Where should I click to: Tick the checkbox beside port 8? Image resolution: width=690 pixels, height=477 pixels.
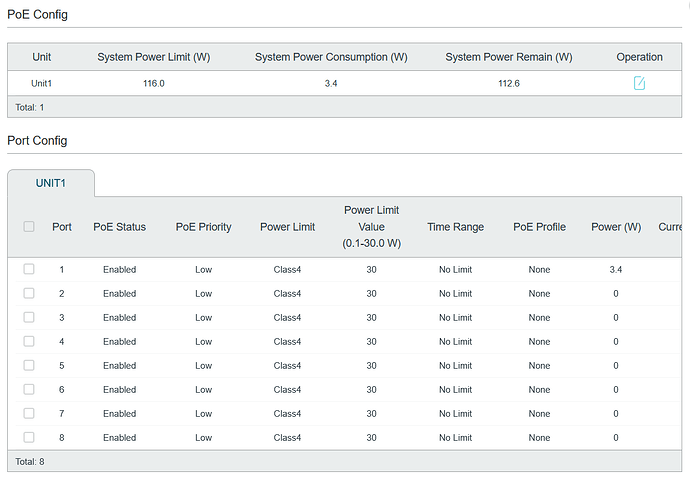tap(29, 437)
